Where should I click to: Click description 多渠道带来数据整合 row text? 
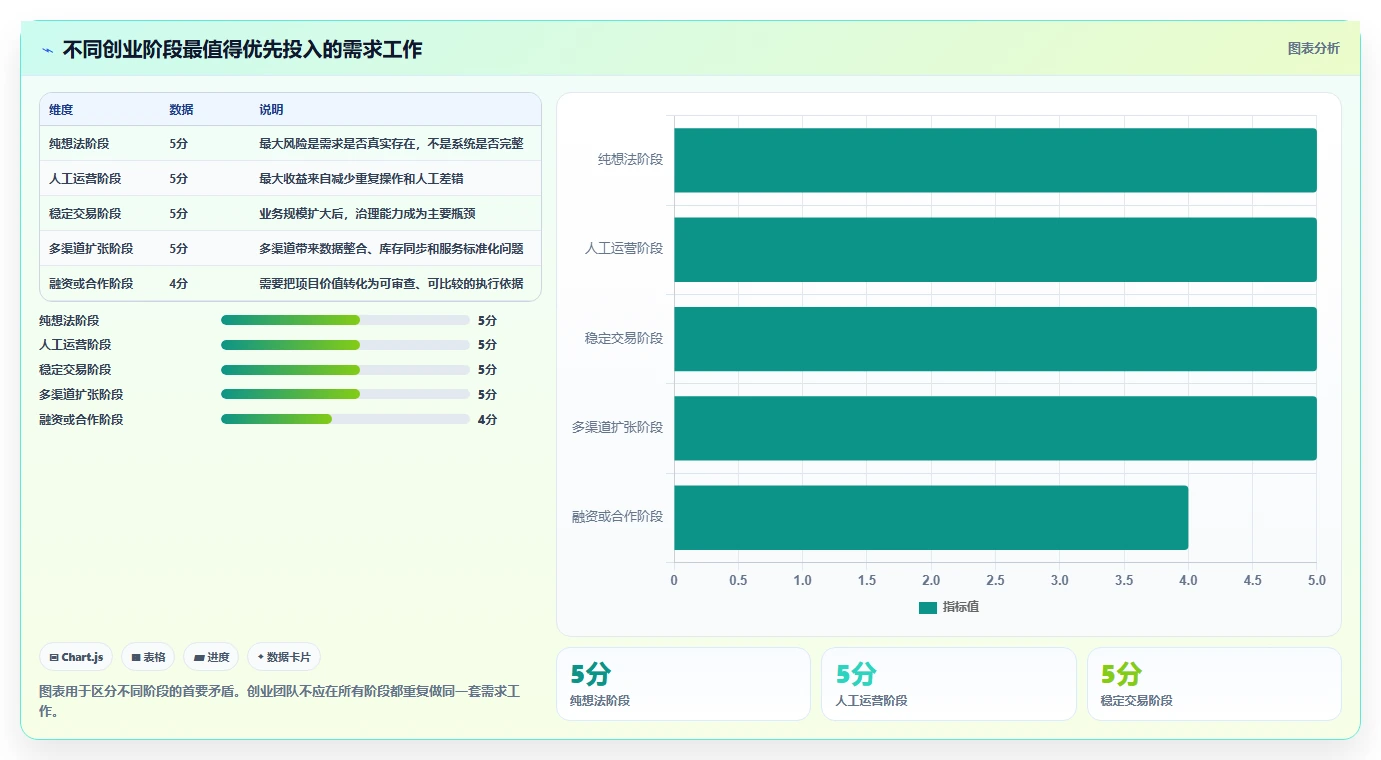point(391,249)
